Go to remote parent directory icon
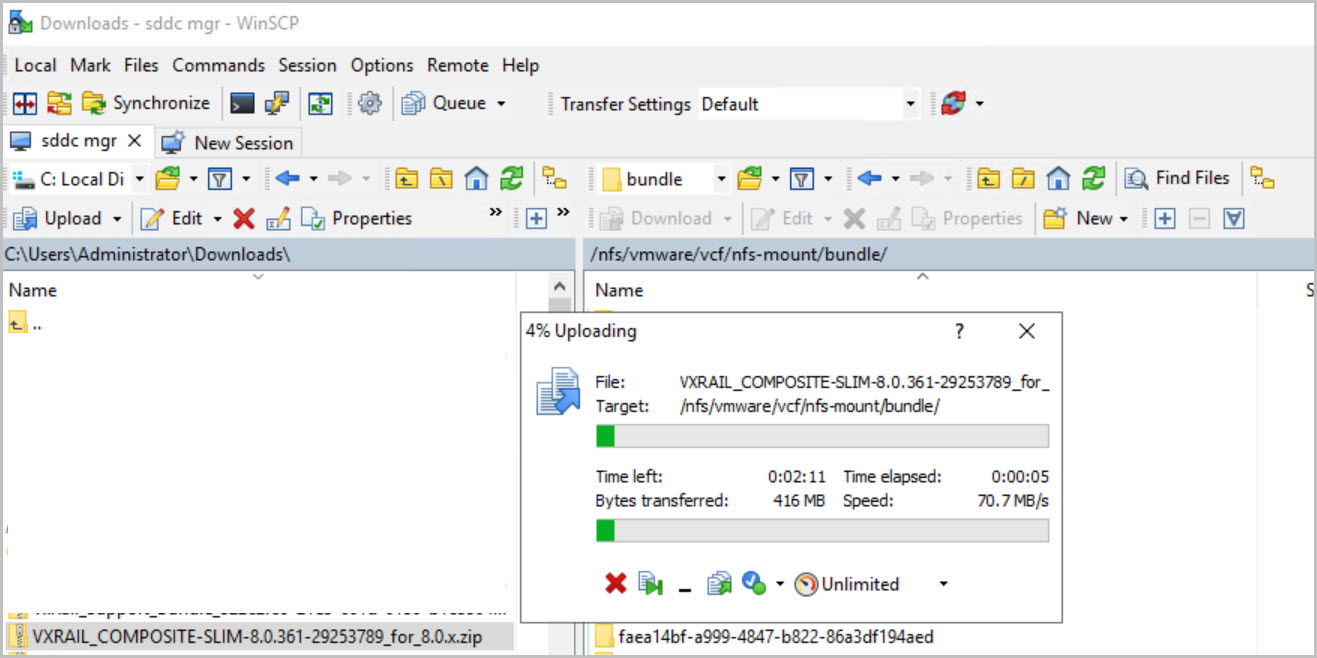This screenshot has width=1317, height=658. [x=987, y=179]
